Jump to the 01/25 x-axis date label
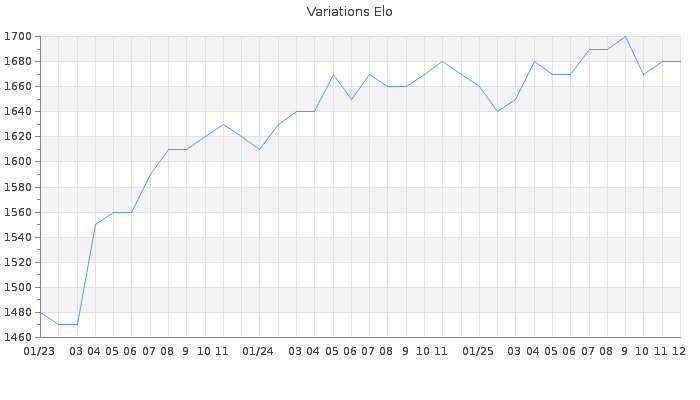This screenshot has height=400, width=700. [x=479, y=351]
